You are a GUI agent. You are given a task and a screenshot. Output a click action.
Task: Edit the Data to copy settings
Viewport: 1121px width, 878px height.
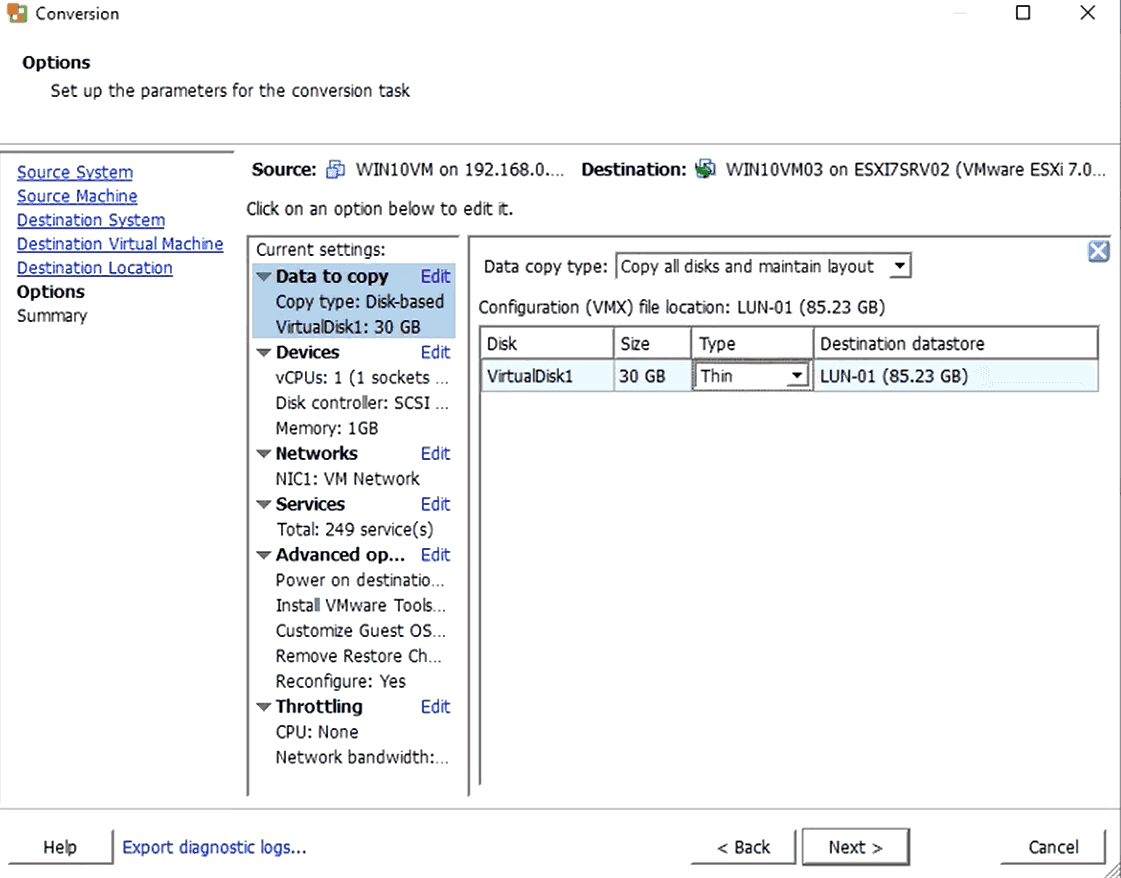[x=435, y=277]
